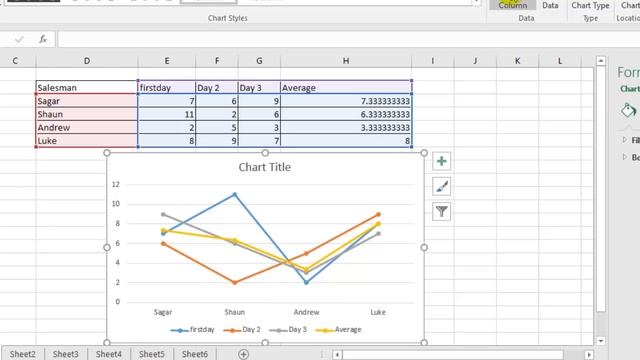640x360 pixels.
Task: Add a new sheet with plus button
Action: point(243,354)
